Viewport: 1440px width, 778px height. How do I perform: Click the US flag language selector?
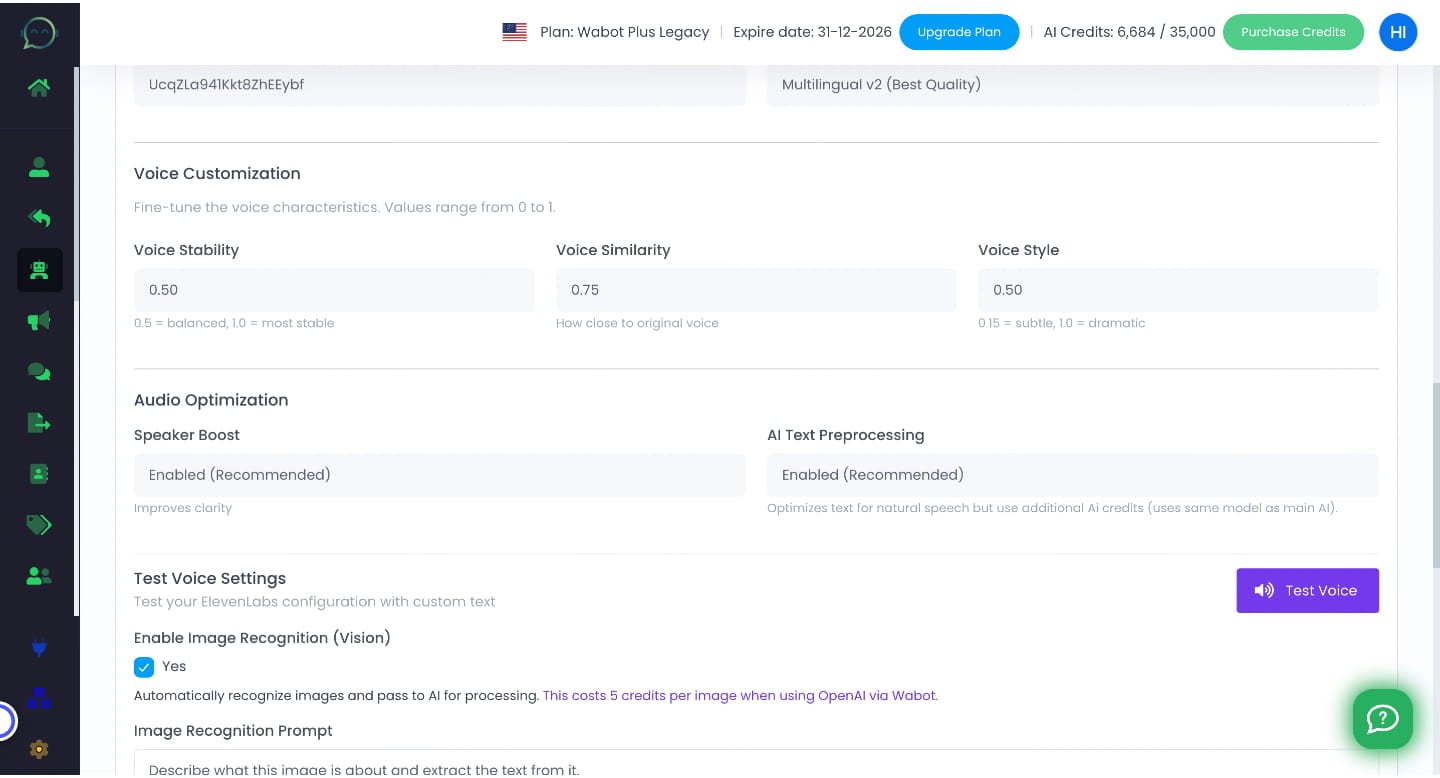point(514,31)
